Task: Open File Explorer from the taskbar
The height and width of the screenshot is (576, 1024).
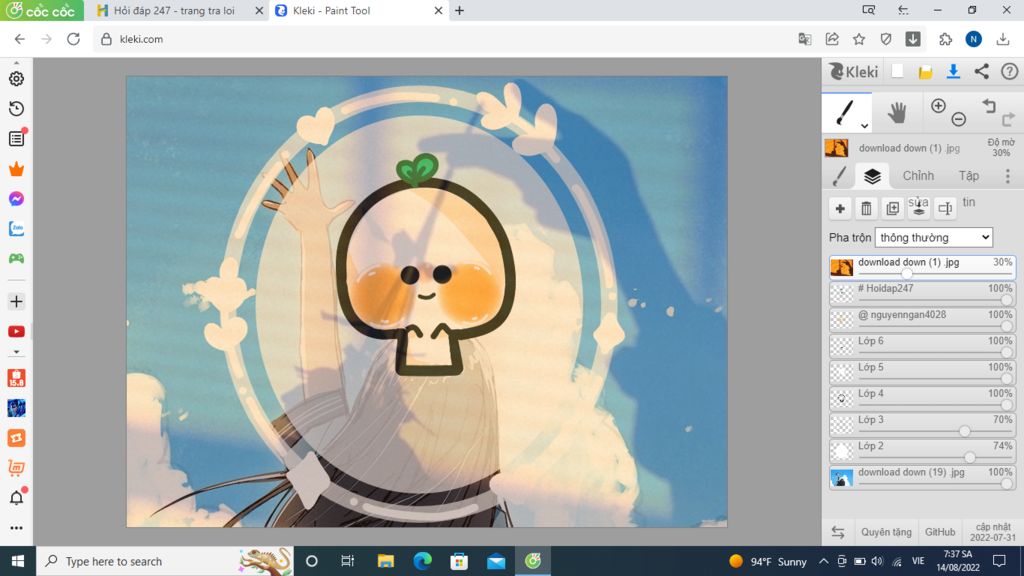Action: [x=385, y=561]
